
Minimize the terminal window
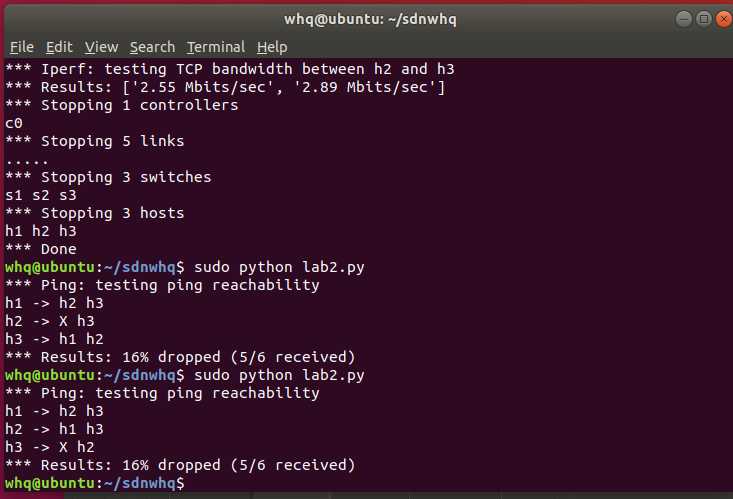coord(684,19)
